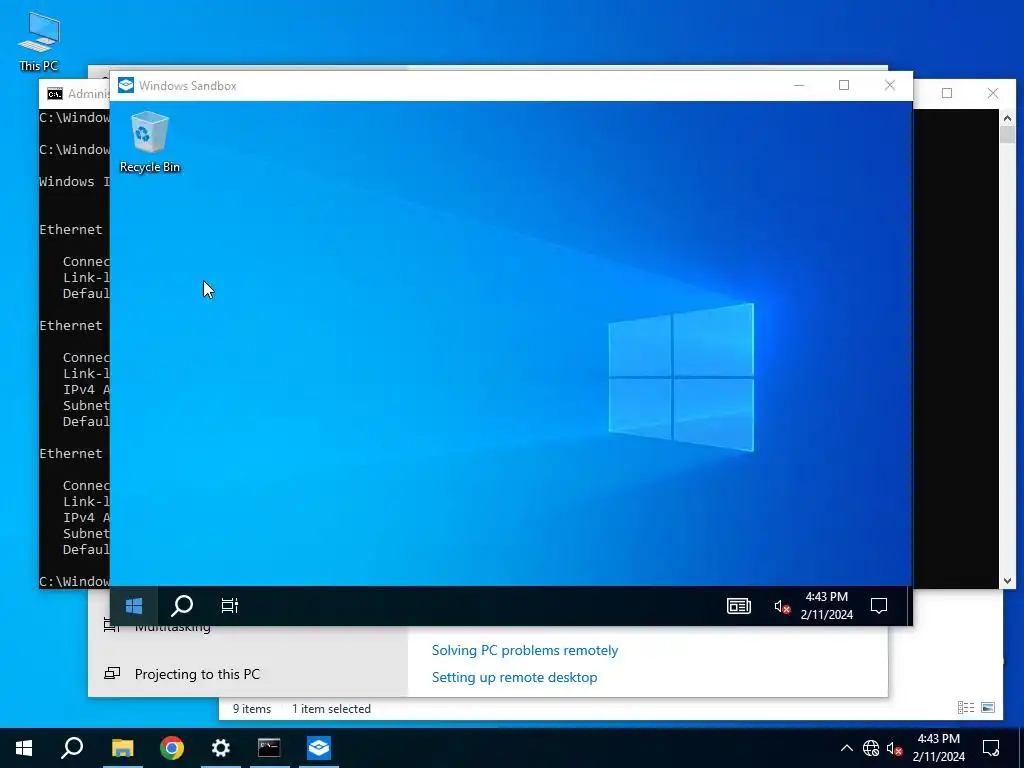Switch to Command Prompt on the taskbar
This screenshot has height=768, width=1024.
click(x=269, y=748)
